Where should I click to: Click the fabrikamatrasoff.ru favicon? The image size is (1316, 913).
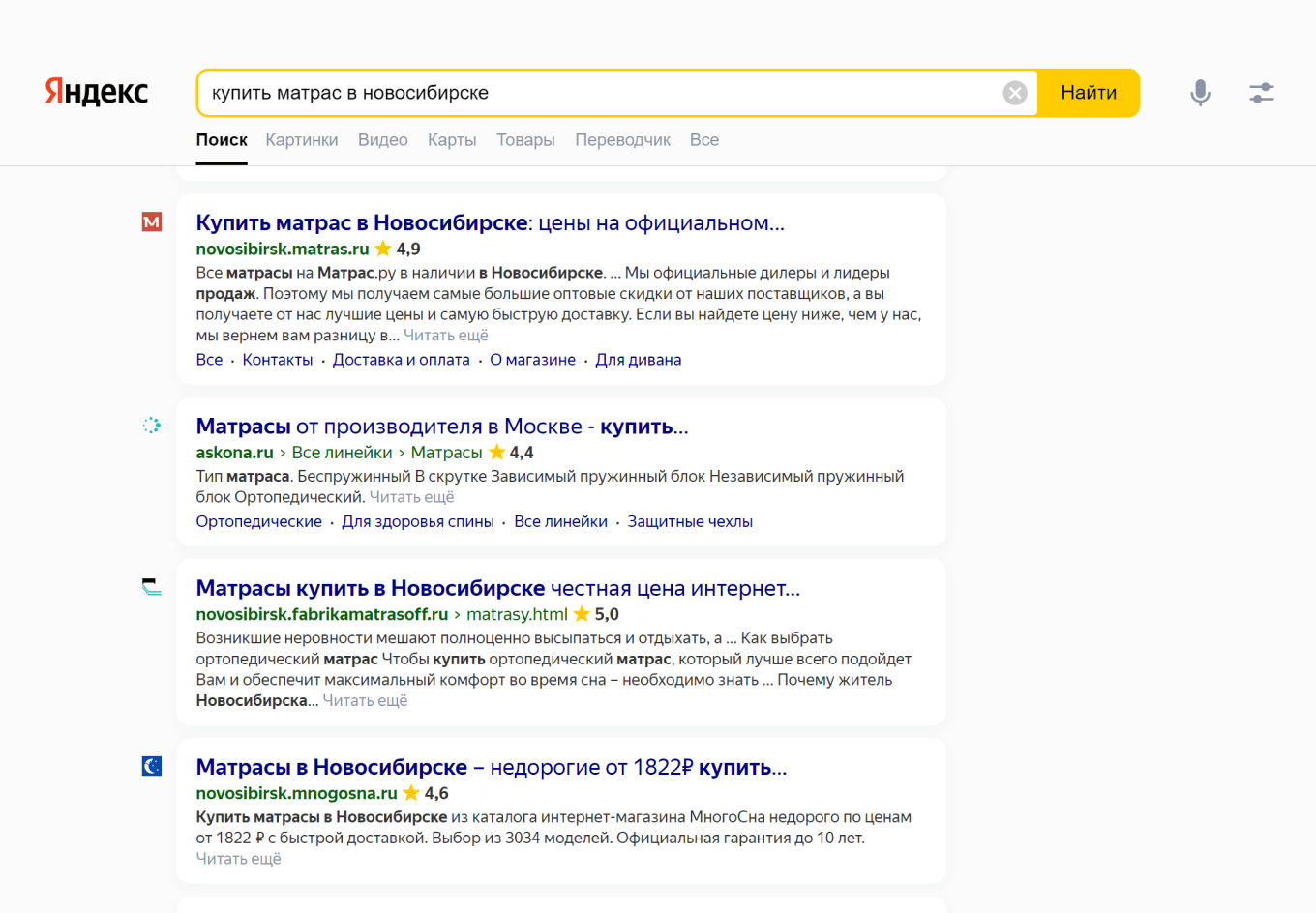(151, 588)
